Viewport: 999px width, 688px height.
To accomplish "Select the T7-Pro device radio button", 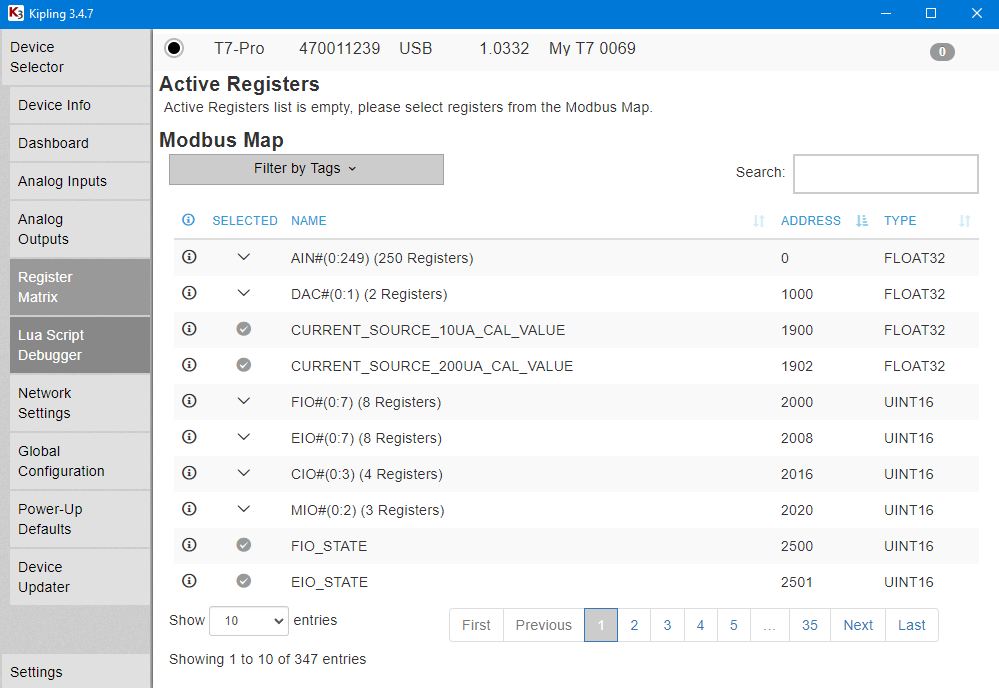I will (x=174, y=48).
